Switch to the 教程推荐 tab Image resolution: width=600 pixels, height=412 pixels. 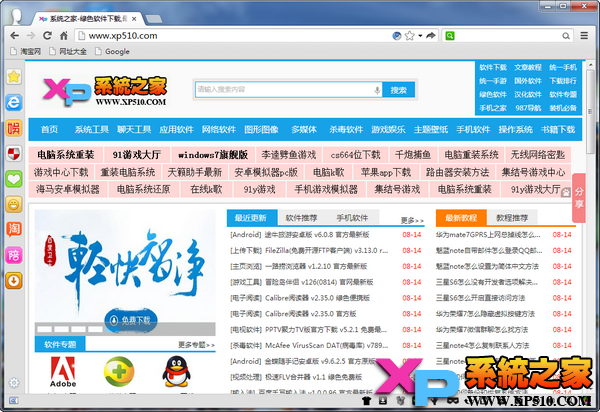point(512,218)
